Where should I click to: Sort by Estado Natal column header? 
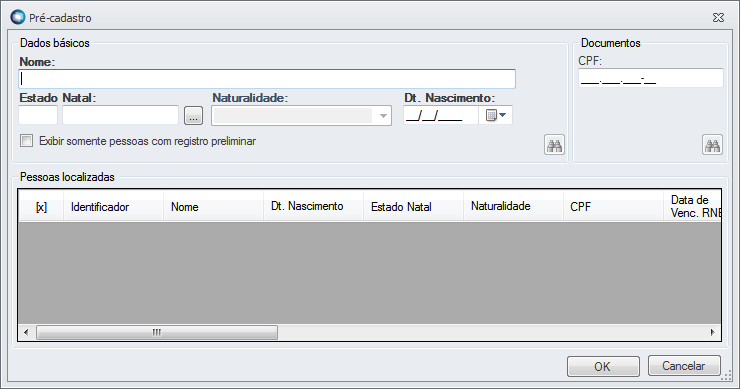click(x=413, y=206)
